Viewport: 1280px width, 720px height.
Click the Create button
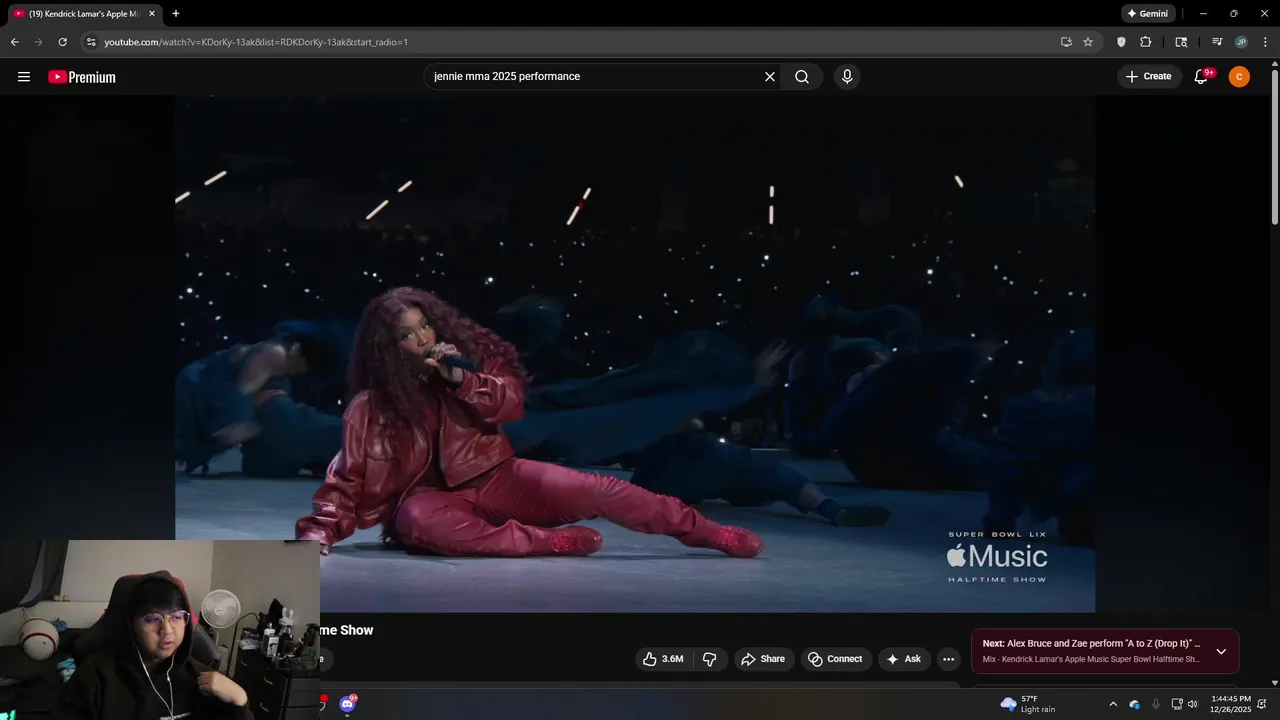pos(1148,77)
